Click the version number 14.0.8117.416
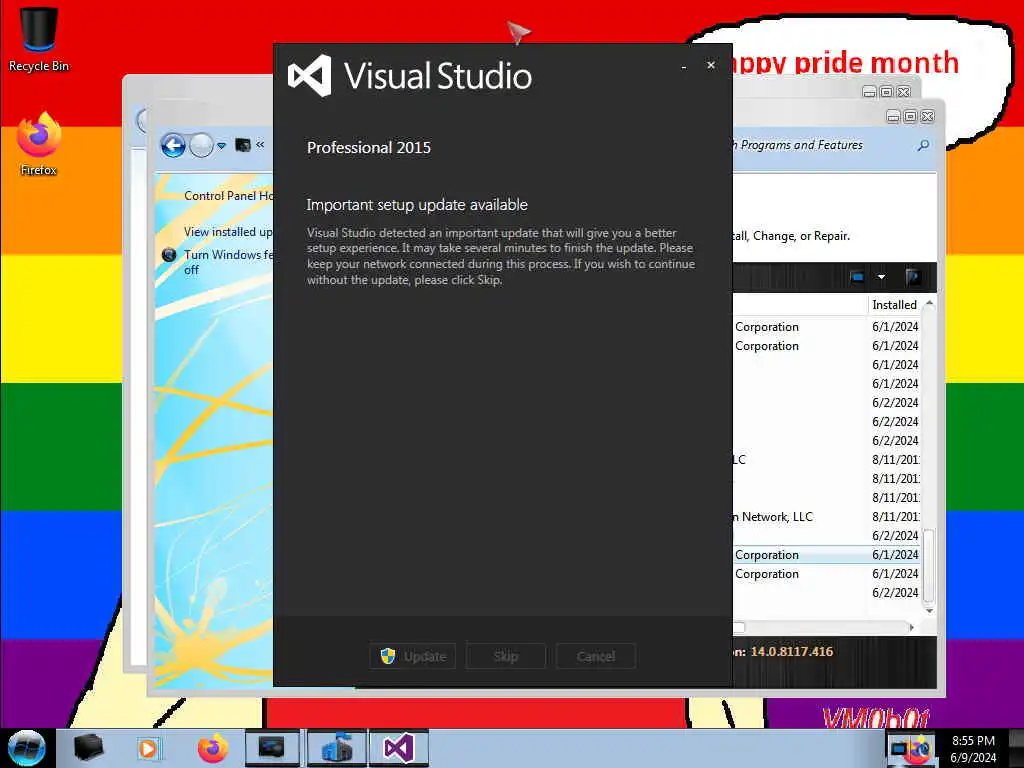The width and height of the screenshot is (1024, 768). [x=792, y=651]
